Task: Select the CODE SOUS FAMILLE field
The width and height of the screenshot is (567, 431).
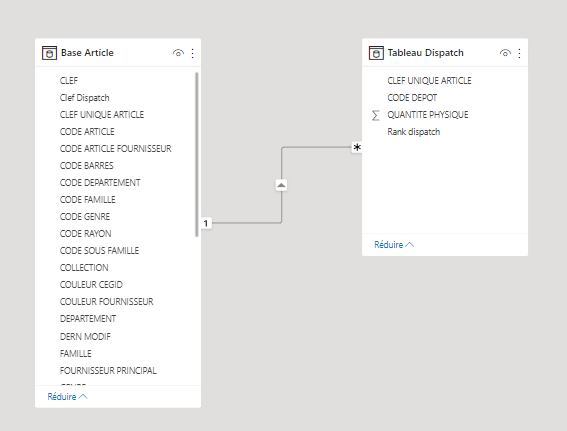Action: [x=99, y=251]
